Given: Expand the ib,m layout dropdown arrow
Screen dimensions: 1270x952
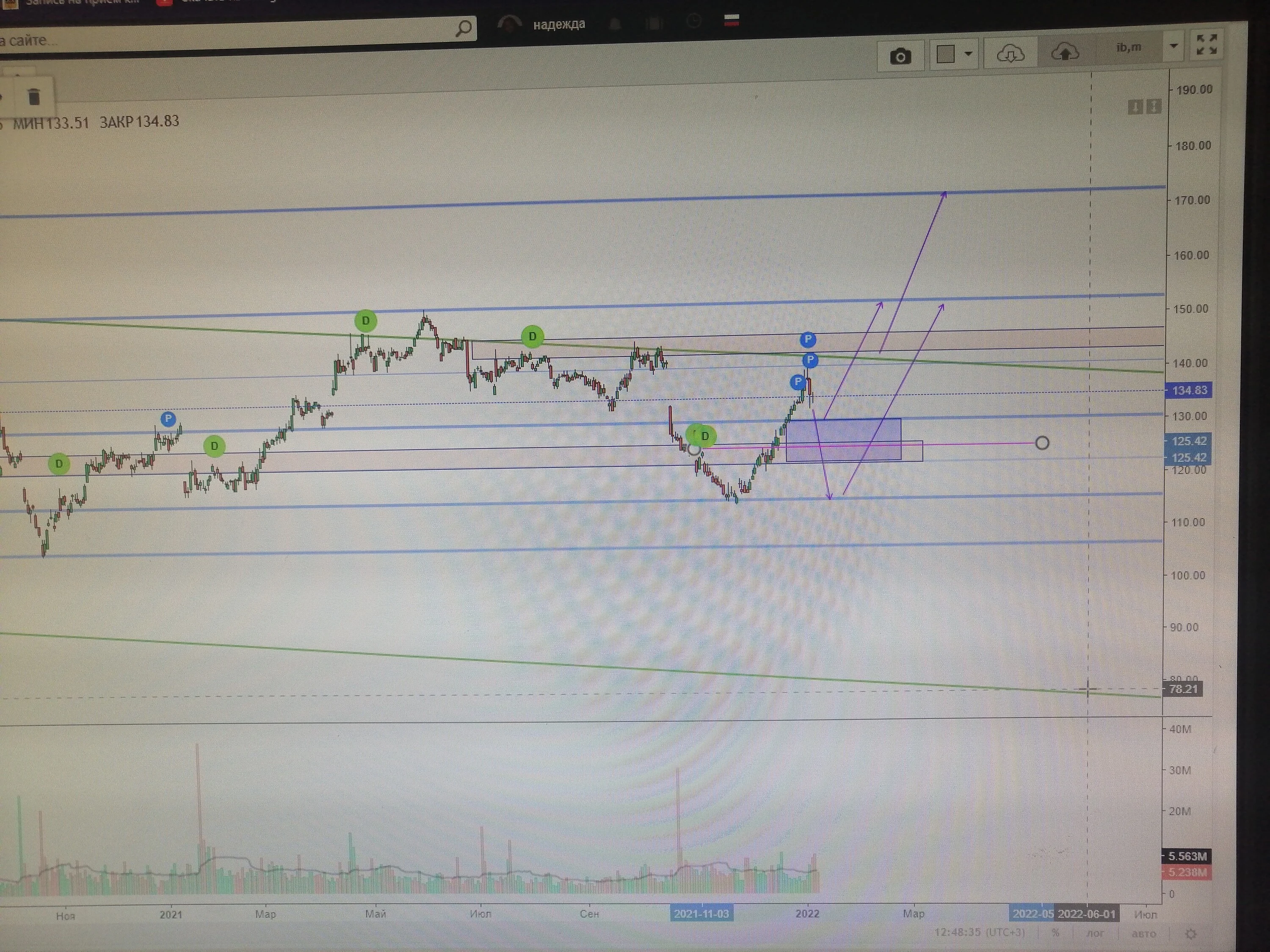Looking at the screenshot, I should [x=1173, y=46].
